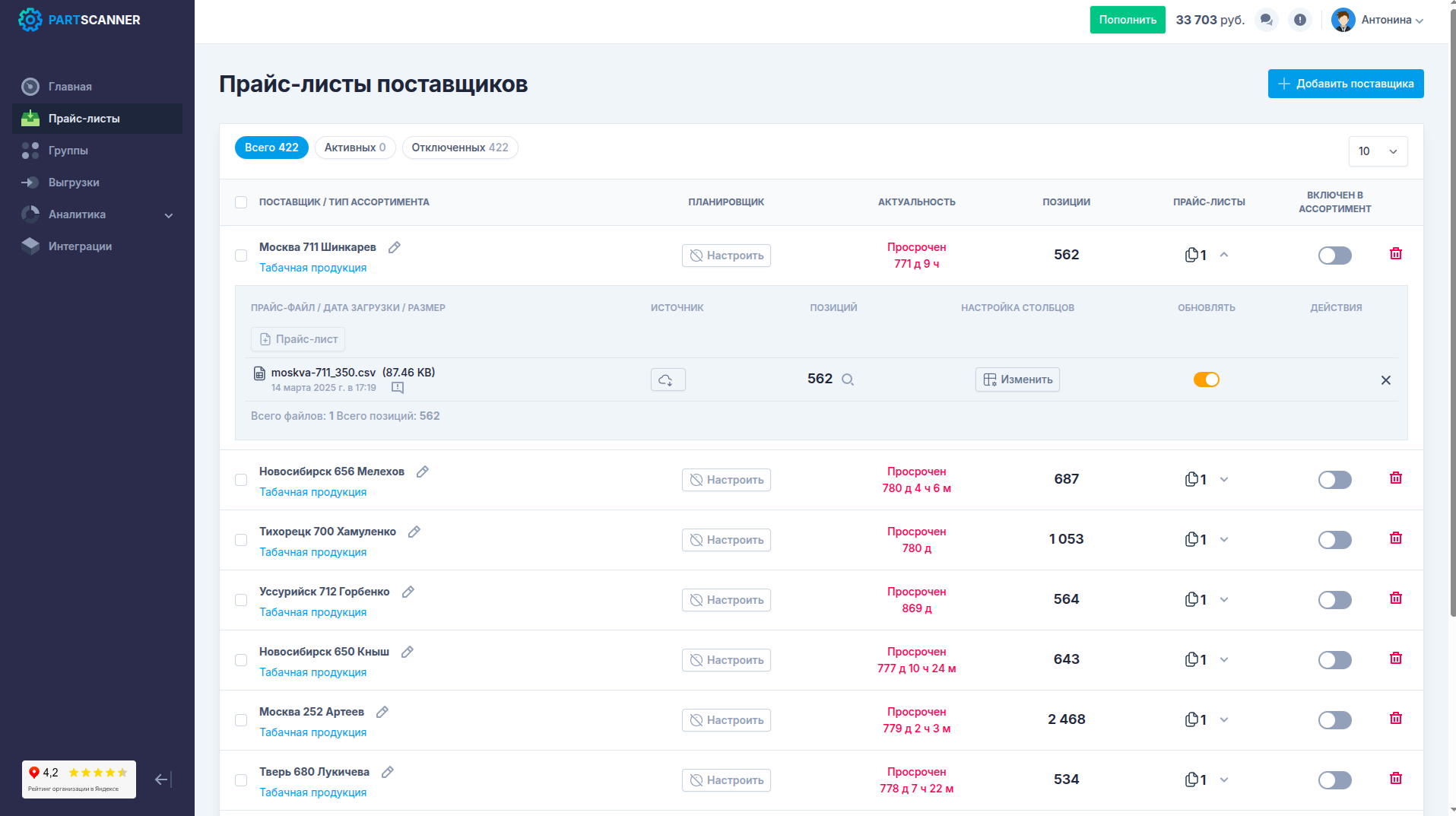Click the Добавить поставщика button
Viewport: 1456px width, 816px height.
pyautogui.click(x=1345, y=84)
